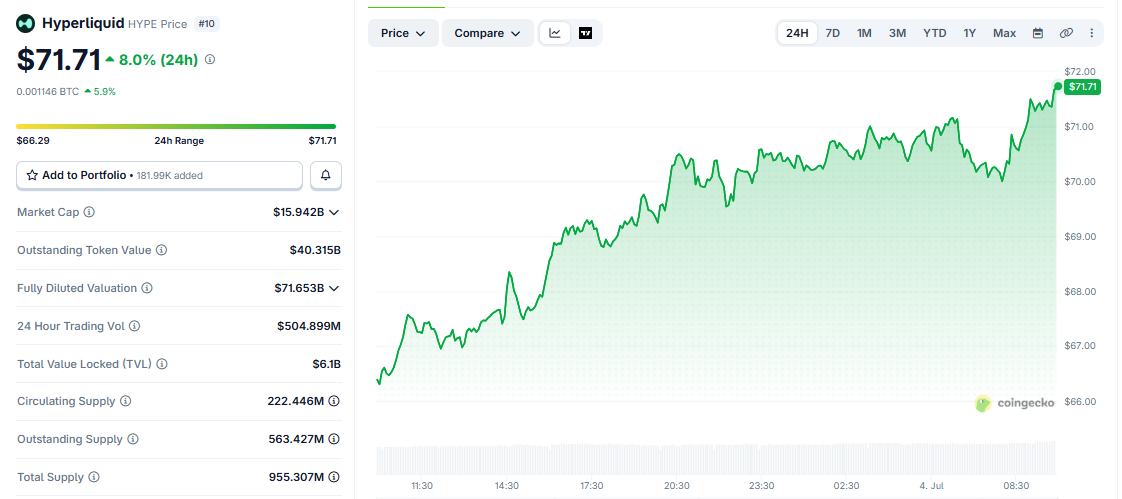Show info beside Outstanding Supply label
1122x499 pixels.
tap(133, 440)
